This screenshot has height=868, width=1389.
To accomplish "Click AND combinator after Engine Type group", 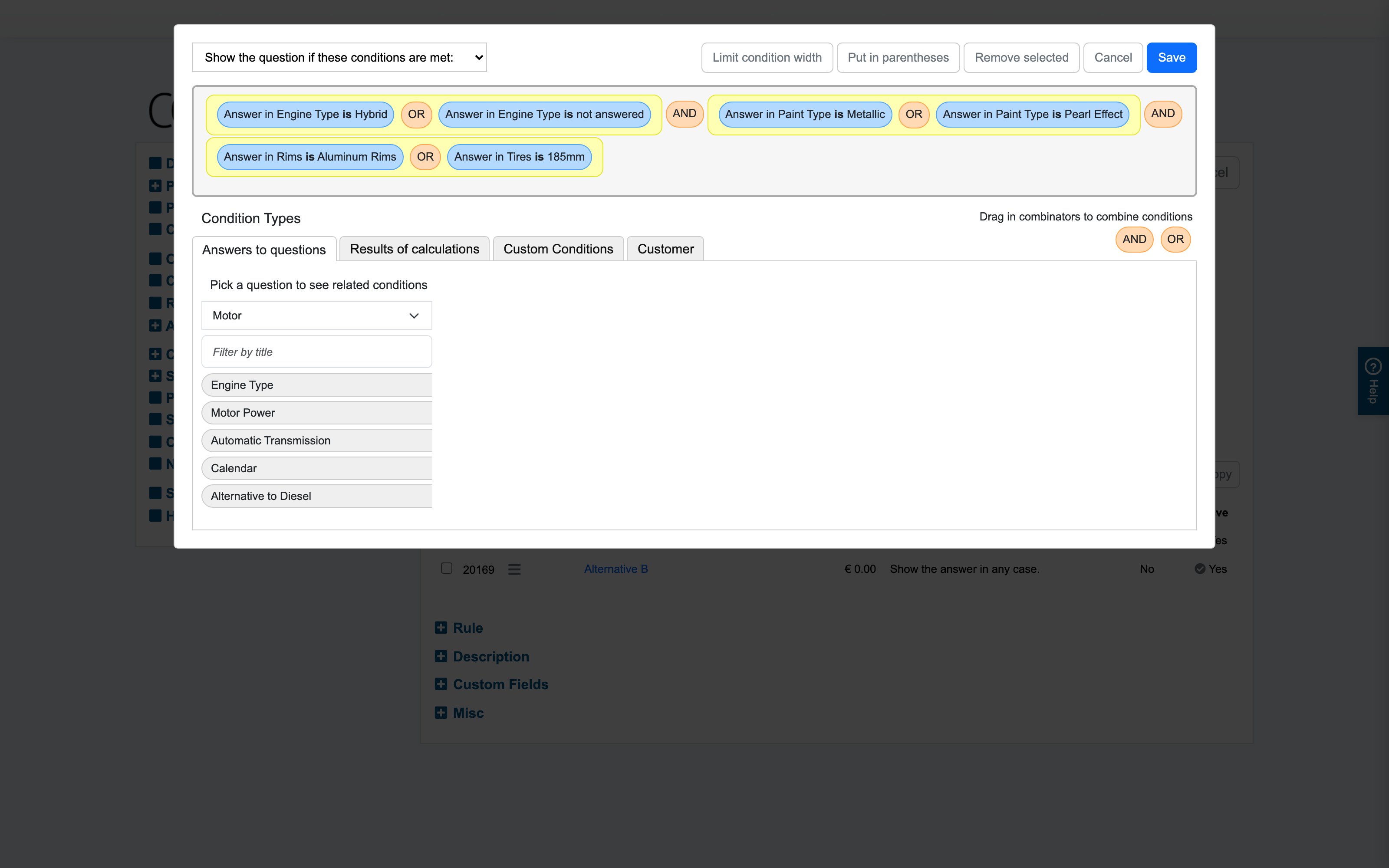I will coord(684,114).
